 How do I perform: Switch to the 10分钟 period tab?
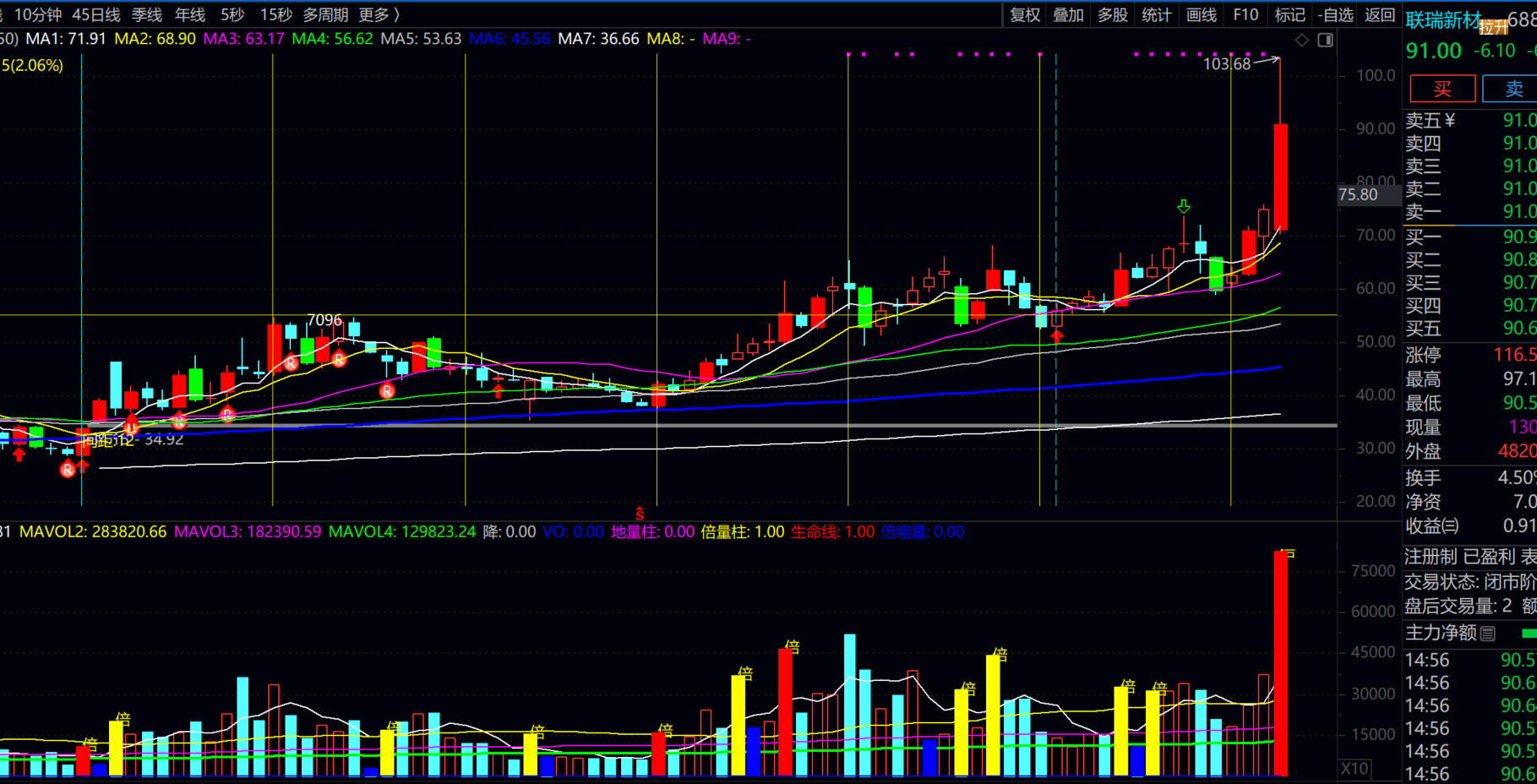click(x=38, y=14)
